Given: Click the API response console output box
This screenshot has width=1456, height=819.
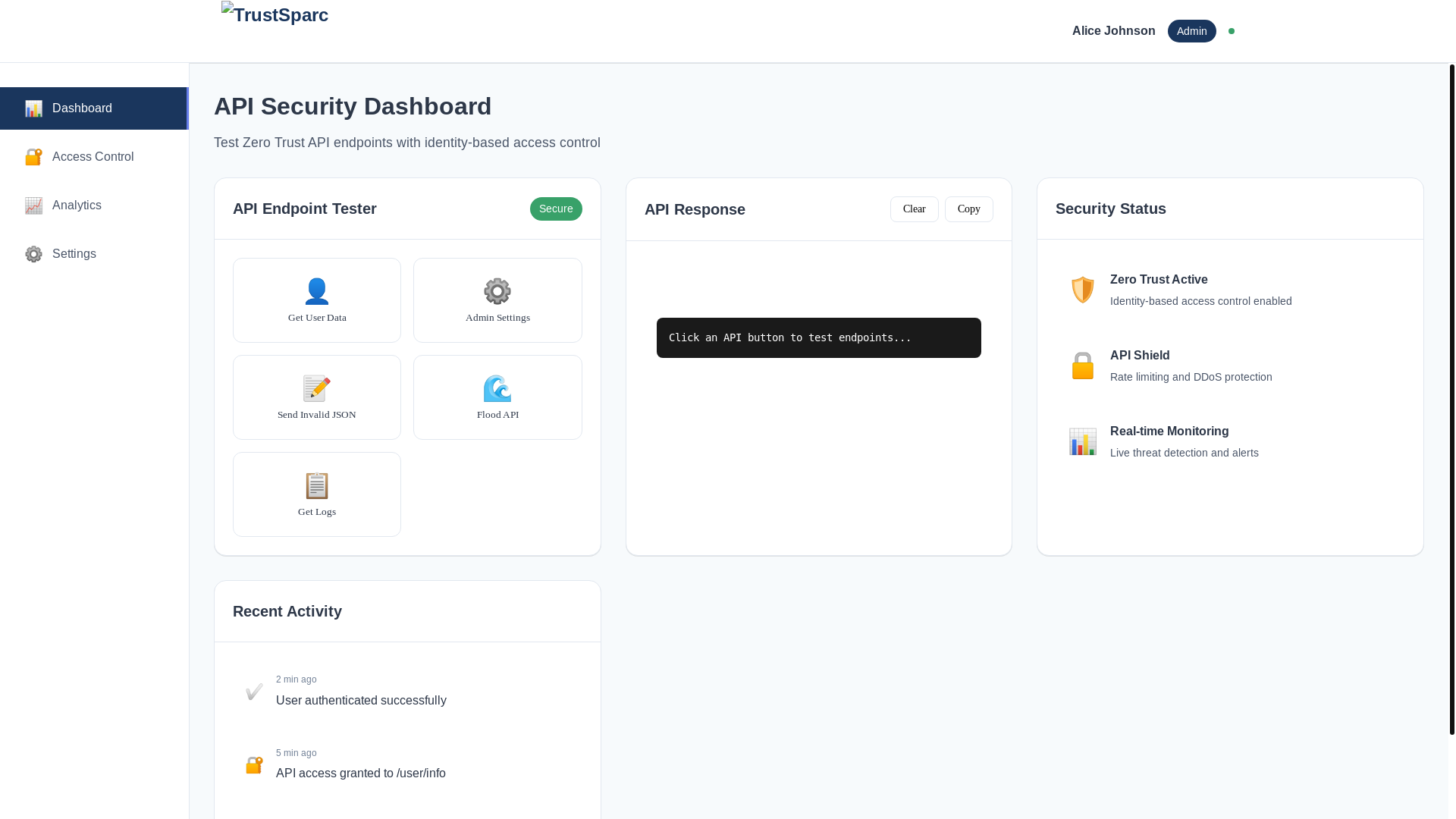Looking at the screenshot, I should tap(819, 337).
